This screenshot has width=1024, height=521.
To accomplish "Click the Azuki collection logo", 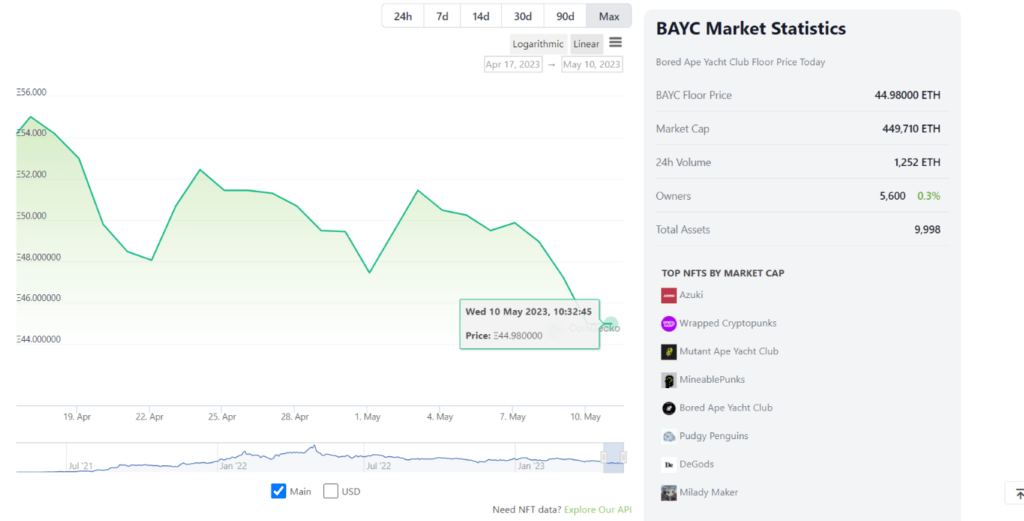I will 669,295.
